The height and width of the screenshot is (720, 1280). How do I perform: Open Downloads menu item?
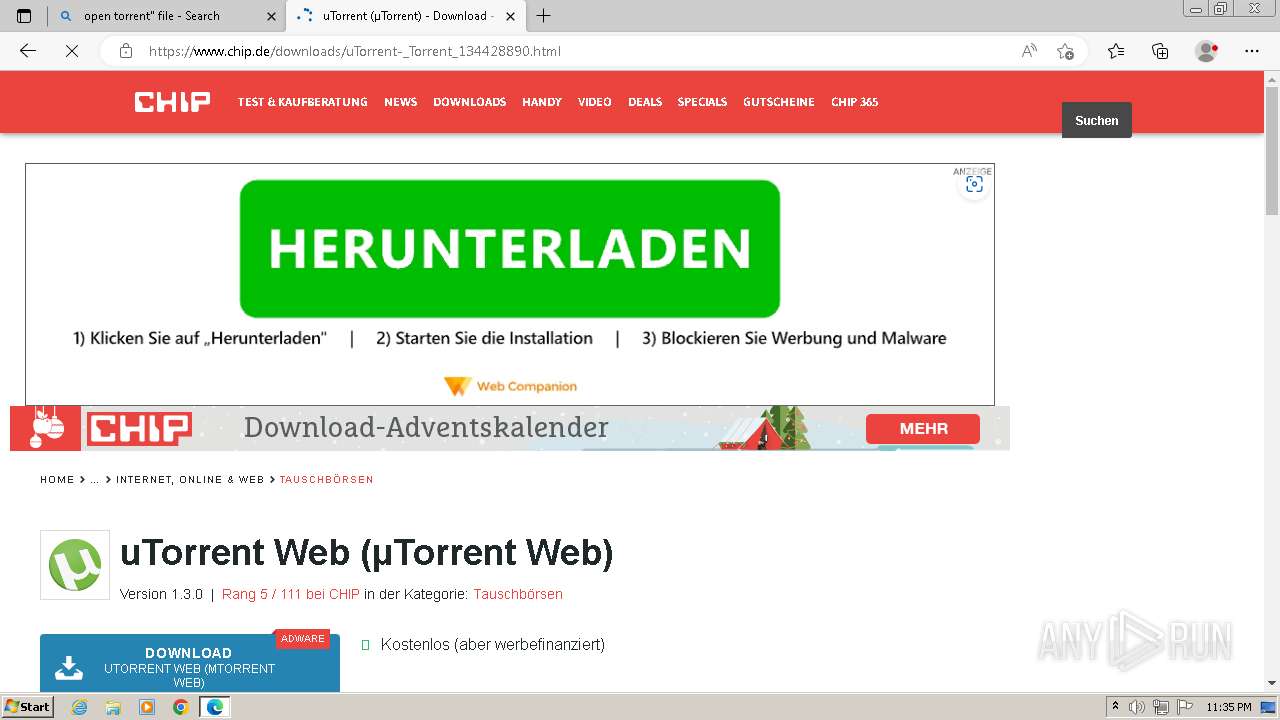tap(469, 102)
